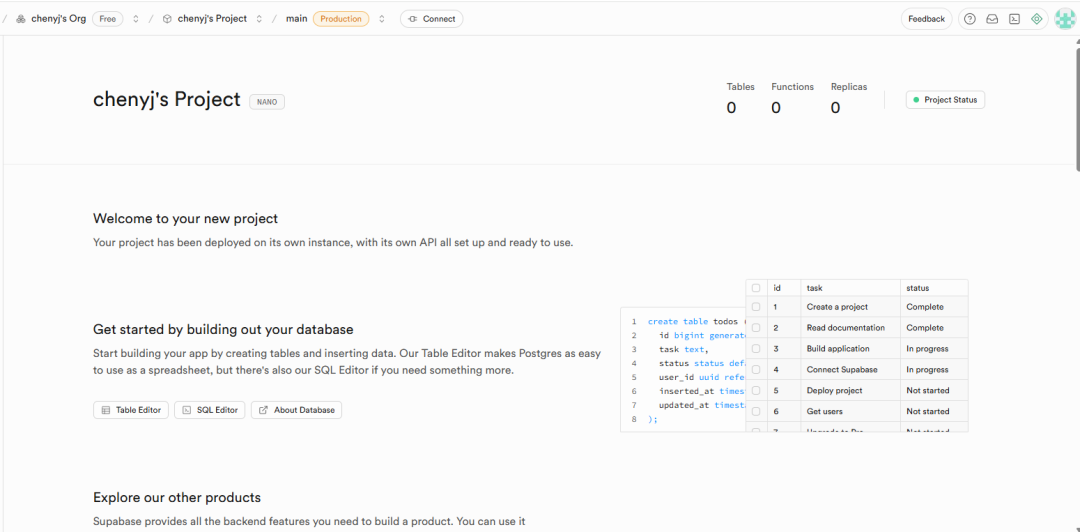Open the Table Editor
This screenshot has width=1080, height=532.
131,410
